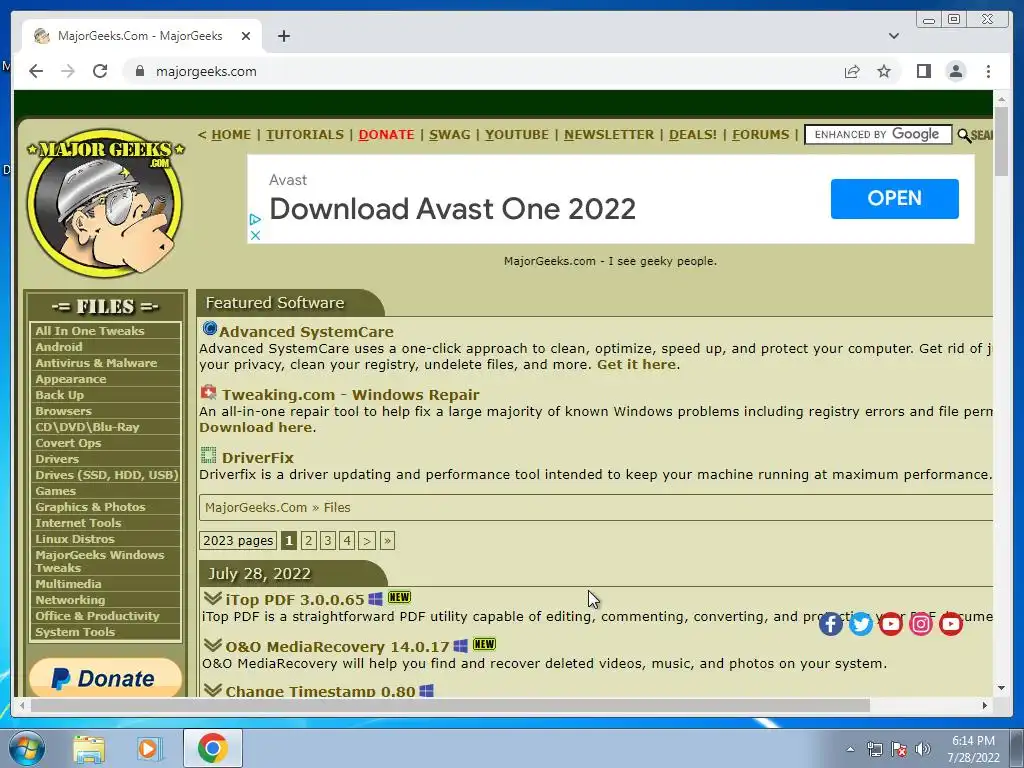The height and width of the screenshot is (768, 1024).
Task: Open iTop PDF 3.0.0.65 listing
Action: pyautogui.click(x=295, y=600)
